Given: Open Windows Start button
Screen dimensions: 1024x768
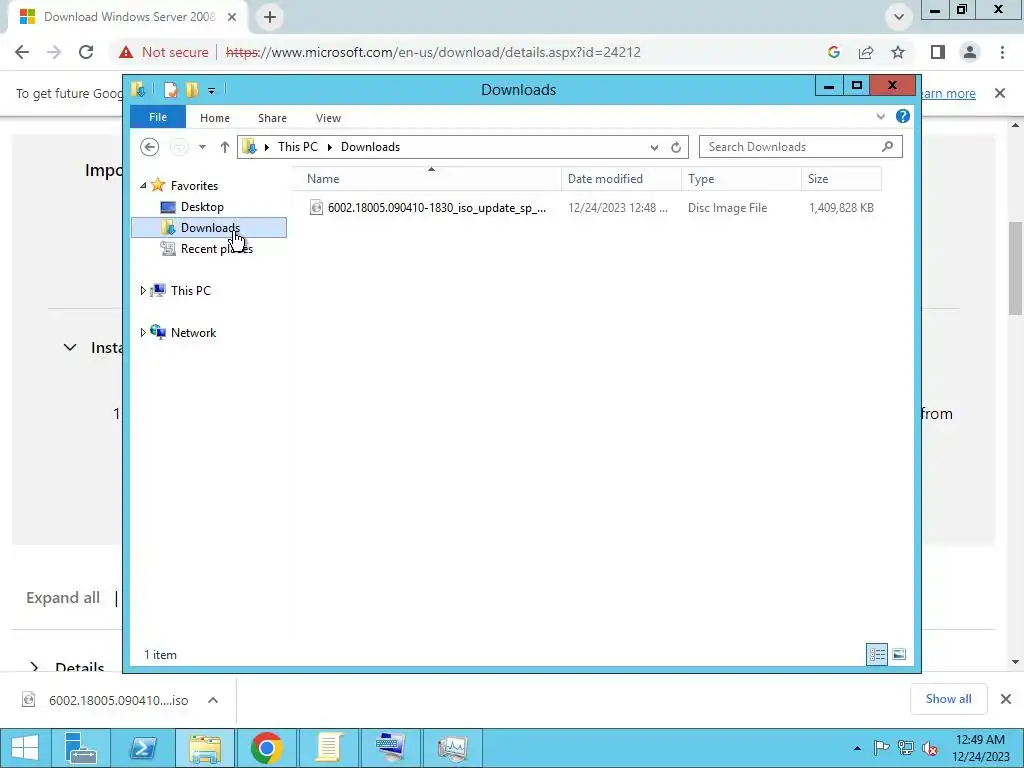Looking at the screenshot, I should (x=25, y=748).
